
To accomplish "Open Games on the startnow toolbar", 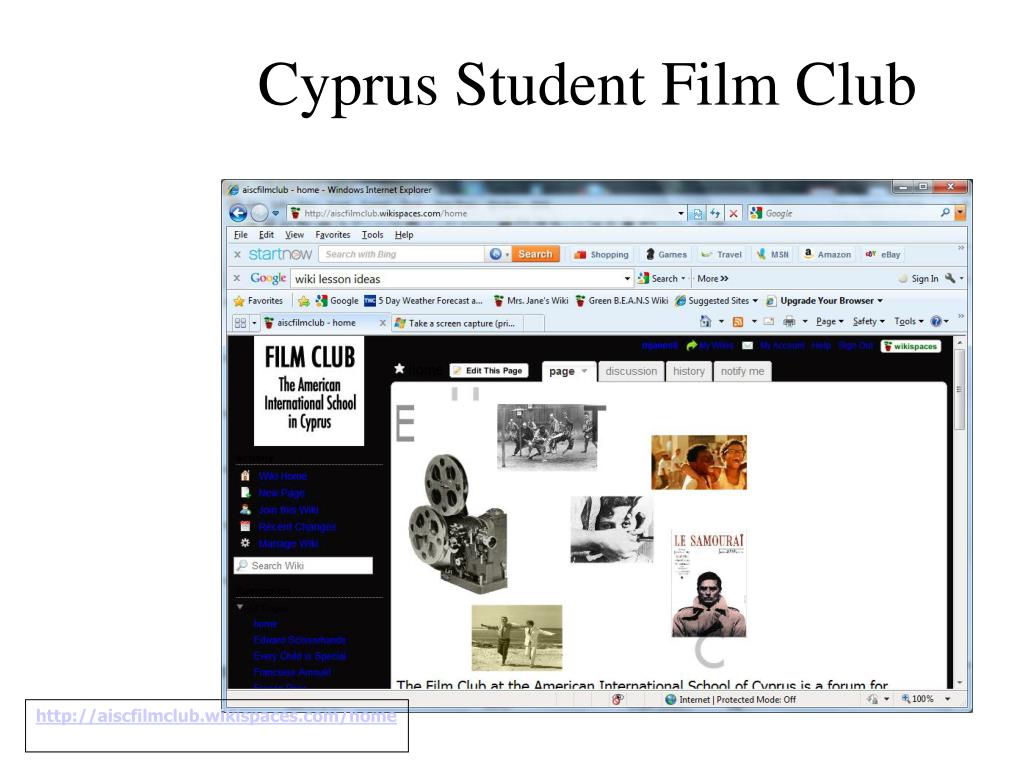I will click(665, 255).
